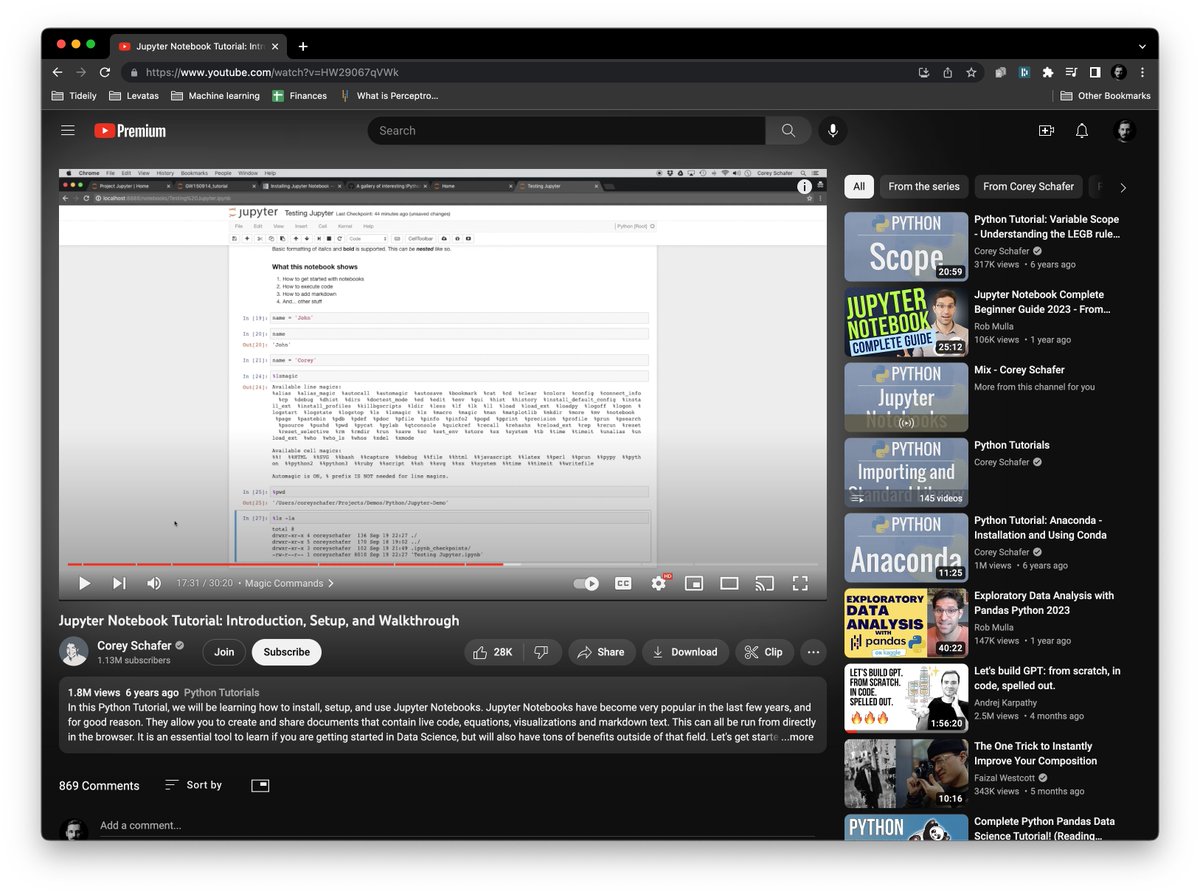Image resolution: width=1200 pixels, height=895 pixels.
Task: Toggle theater mode
Action: (729, 583)
